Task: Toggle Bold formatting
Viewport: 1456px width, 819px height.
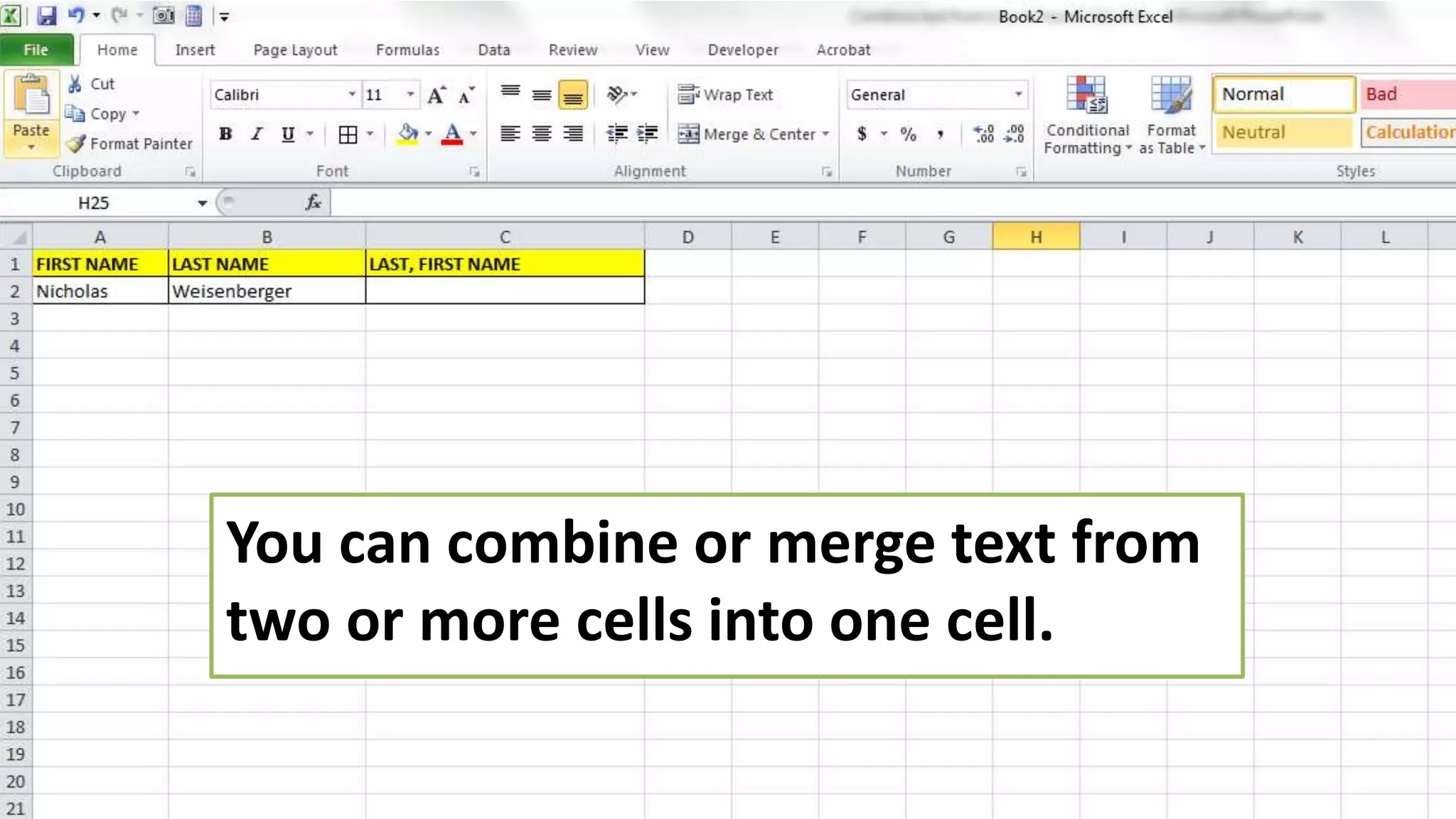Action: coord(225,134)
